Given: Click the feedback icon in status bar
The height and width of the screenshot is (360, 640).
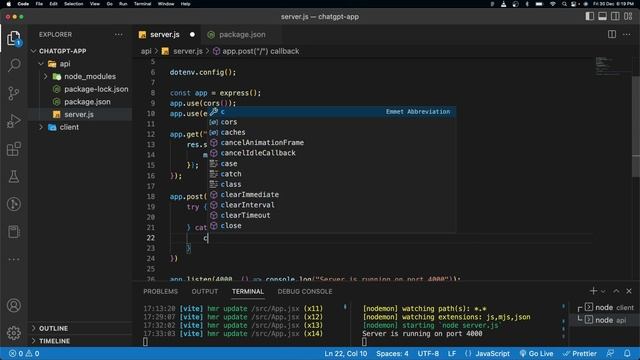Looking at the screenshot, I should [610, 353].
